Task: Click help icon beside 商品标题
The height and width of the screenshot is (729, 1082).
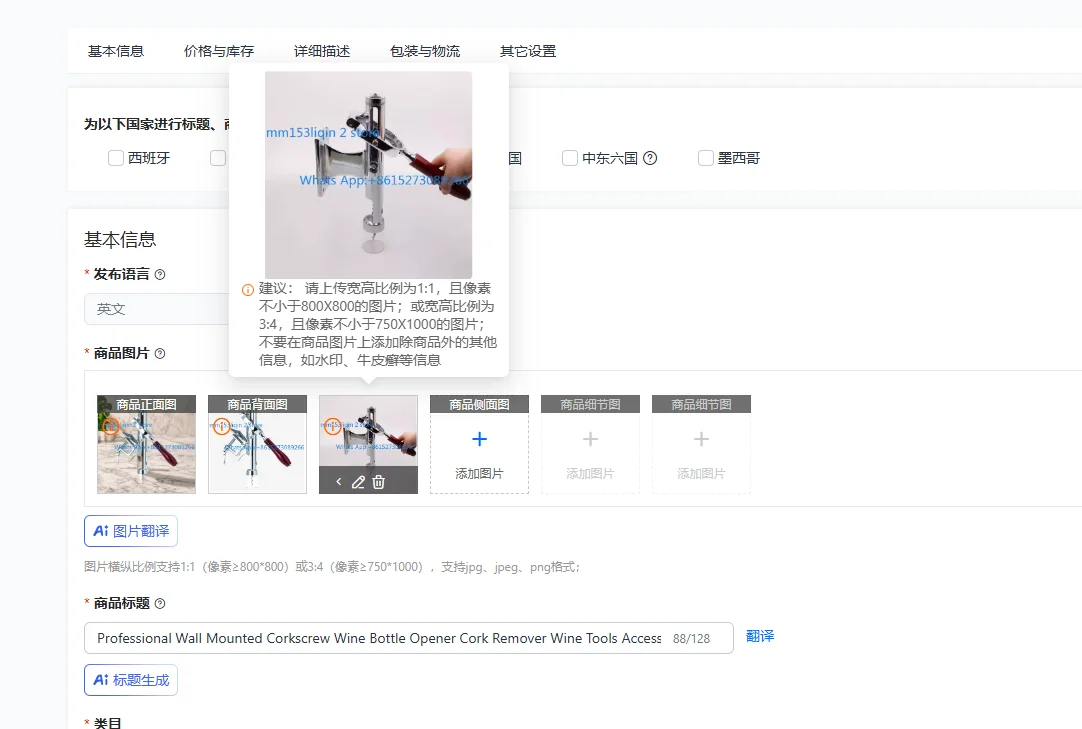Action: 160,603
